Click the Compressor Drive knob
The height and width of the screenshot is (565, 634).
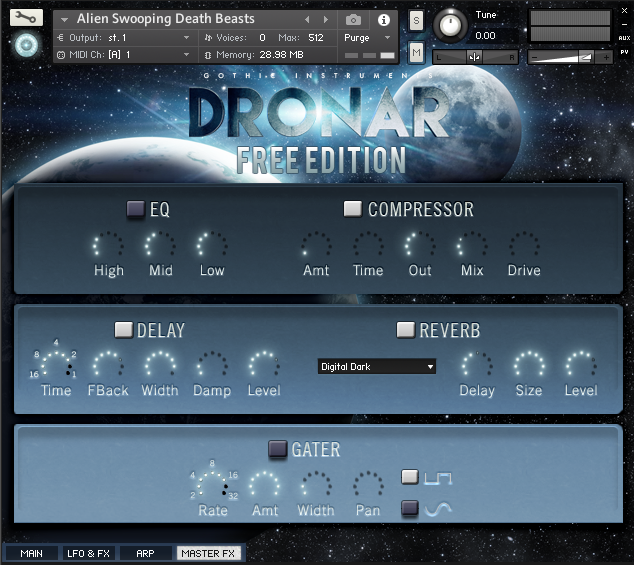coord(524,245)
